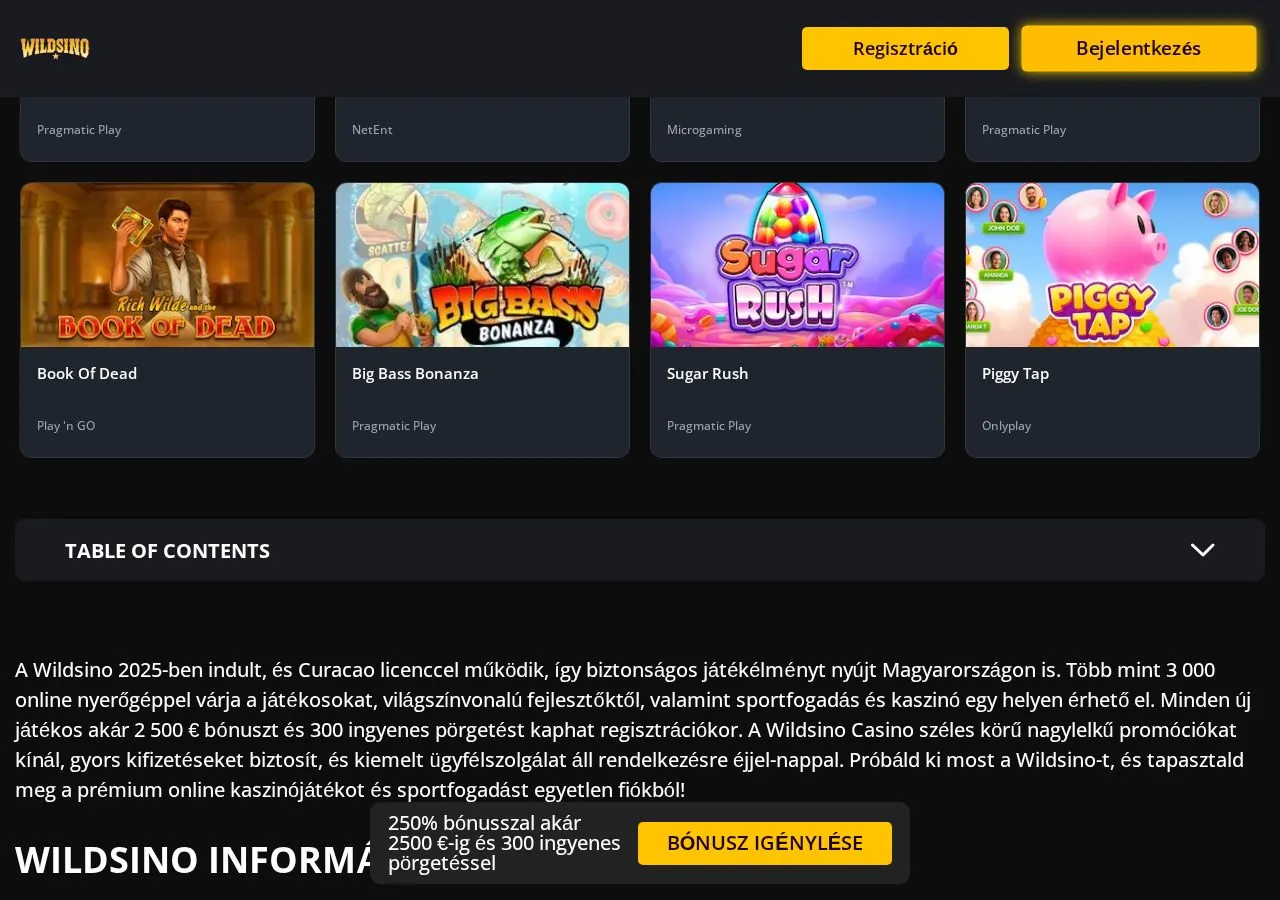The image size is (1280, 900).
Task: Open the Big Bass Bonanza game thumbnail
Action: tap(482, 265)
